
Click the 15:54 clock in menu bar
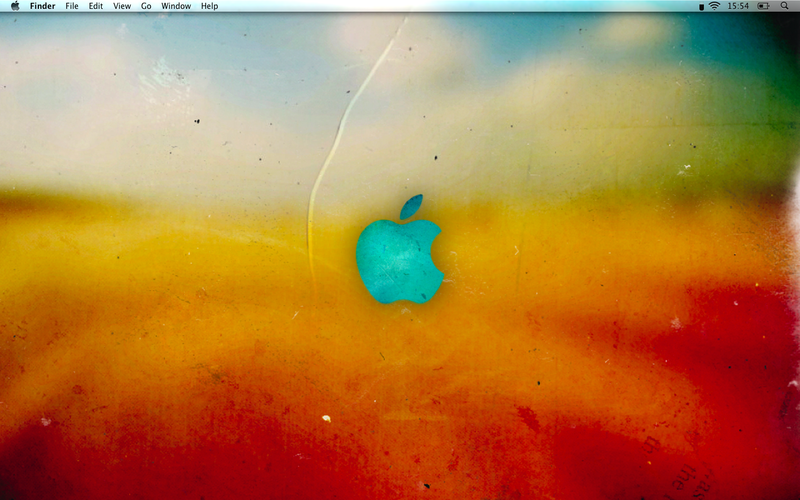click(x=738, y=6)
